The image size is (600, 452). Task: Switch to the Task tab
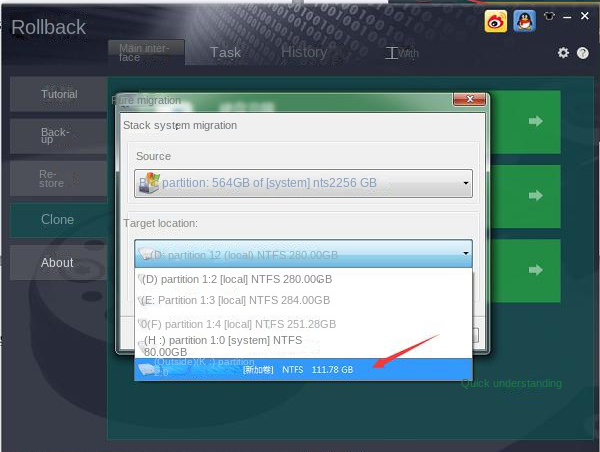(x=225, y=52)
